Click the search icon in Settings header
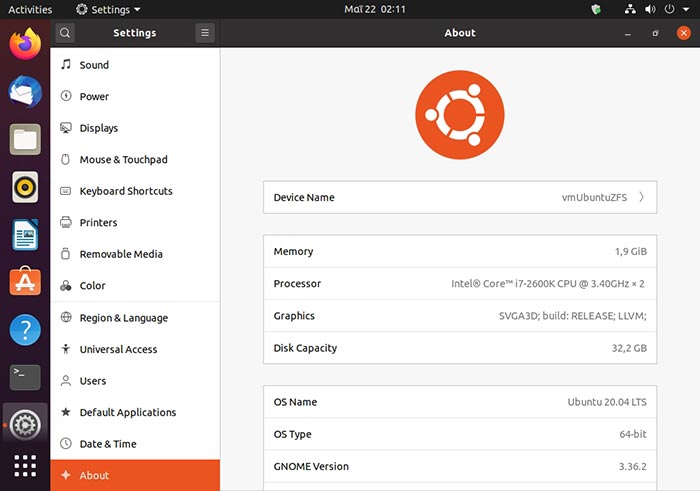This screenshot has width=700, height=491. (65, 33)
